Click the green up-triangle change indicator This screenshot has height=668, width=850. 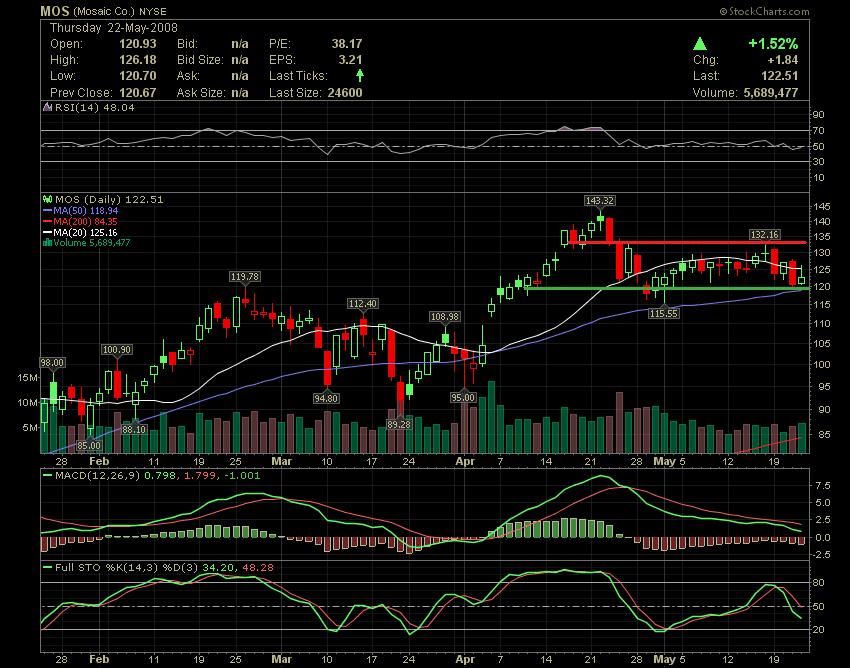coord(700,44)
